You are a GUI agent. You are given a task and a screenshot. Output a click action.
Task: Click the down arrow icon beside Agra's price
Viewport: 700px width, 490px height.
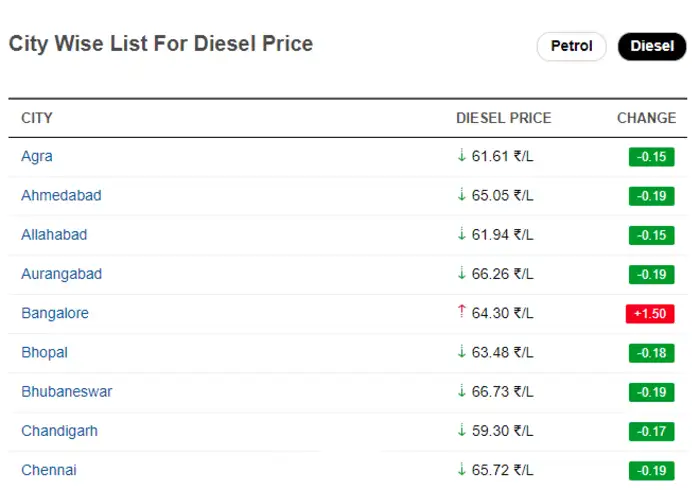point(461,156)
